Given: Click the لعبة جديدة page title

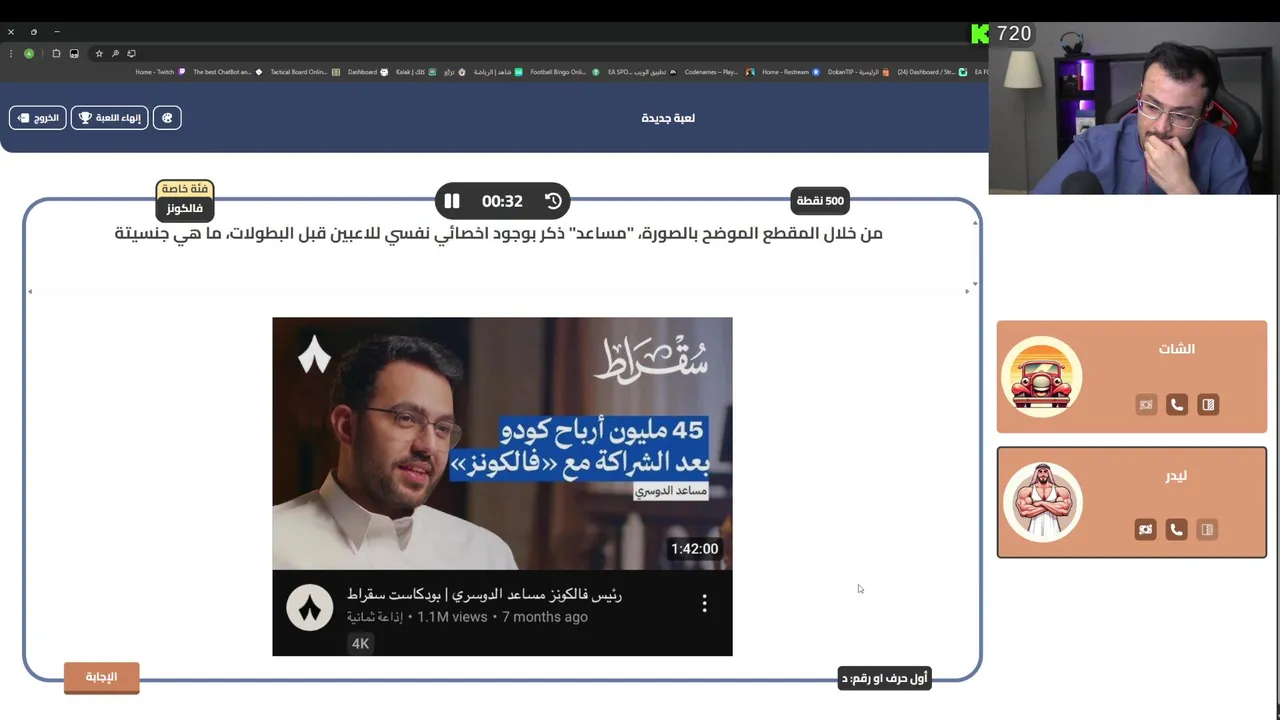Looking at the screenshot, I should point(668,118).
